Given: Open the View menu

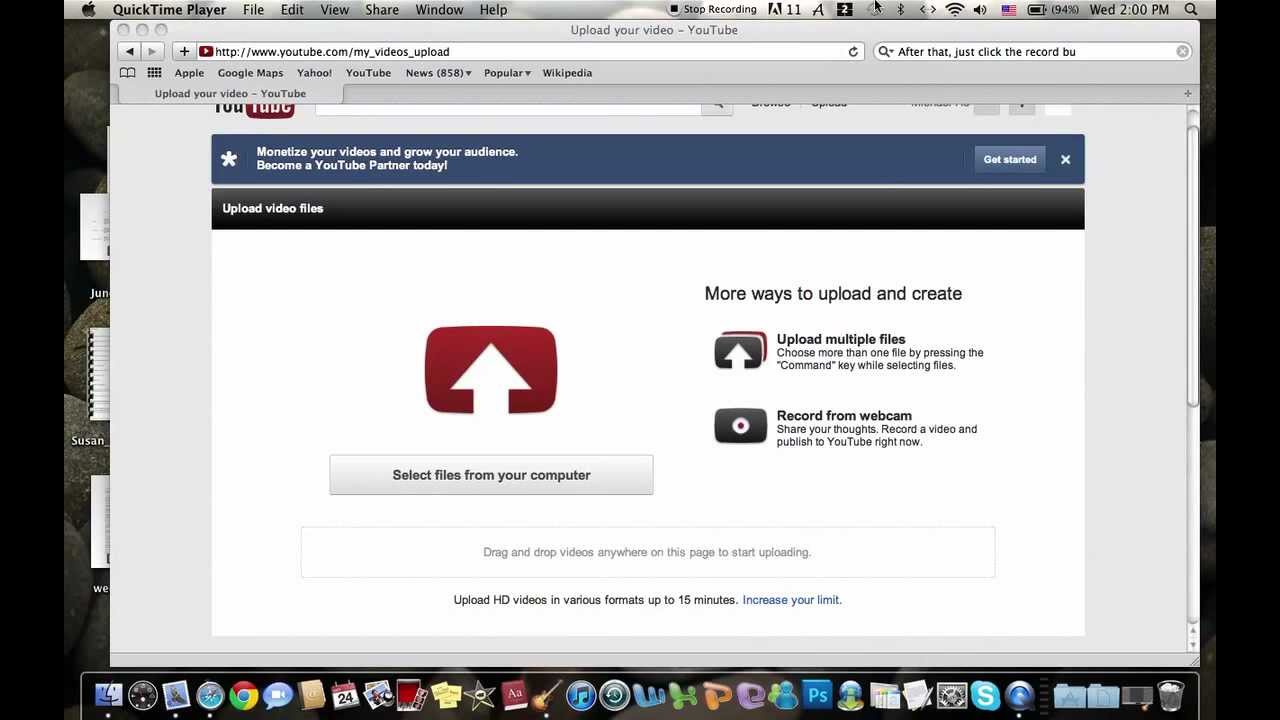Looking at the screenshot, I should 334,10.
